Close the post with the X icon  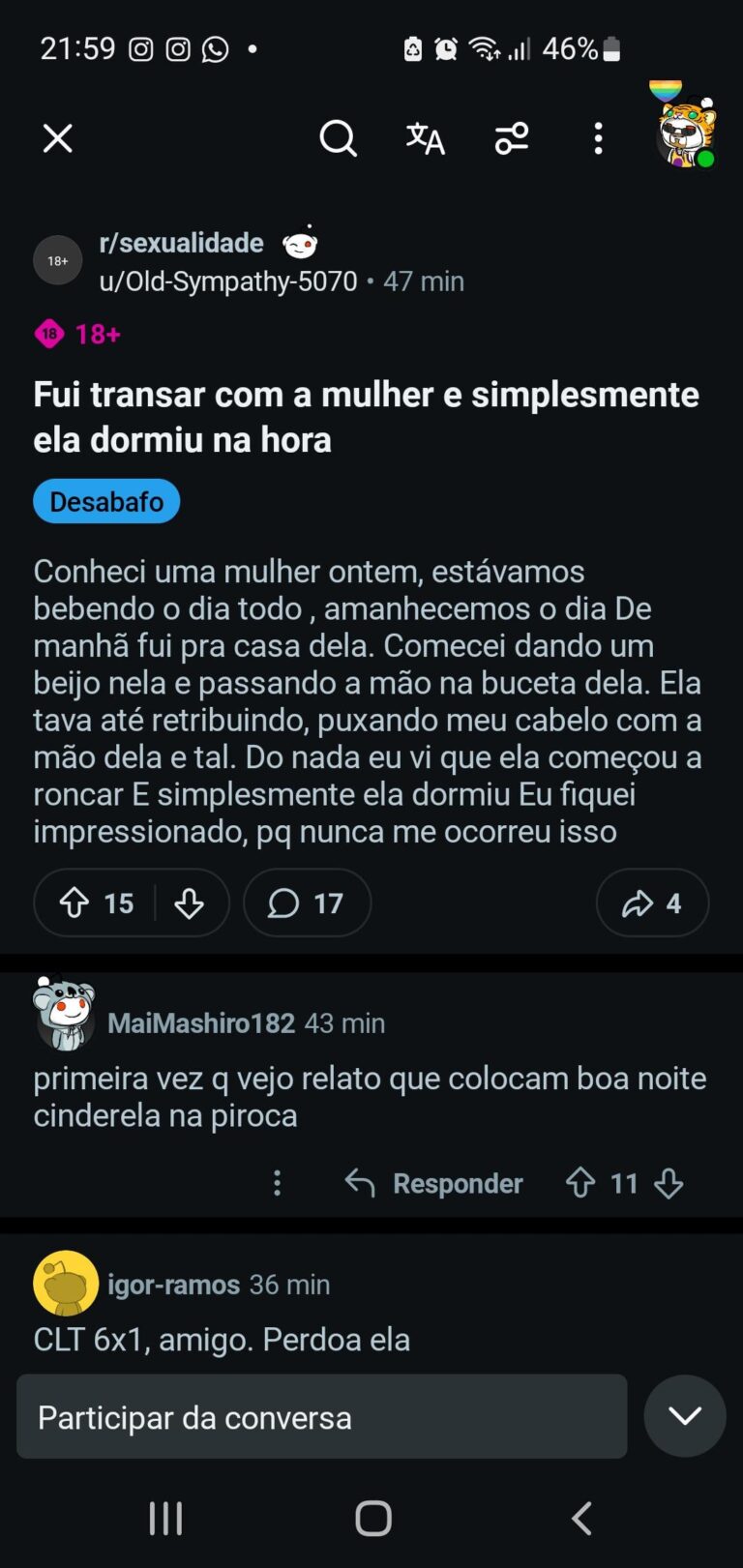point(58,138)
